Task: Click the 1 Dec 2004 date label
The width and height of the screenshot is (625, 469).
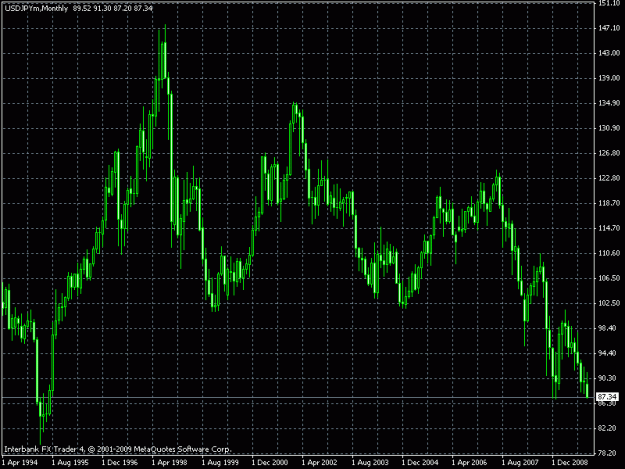Action: coord(420,463)
